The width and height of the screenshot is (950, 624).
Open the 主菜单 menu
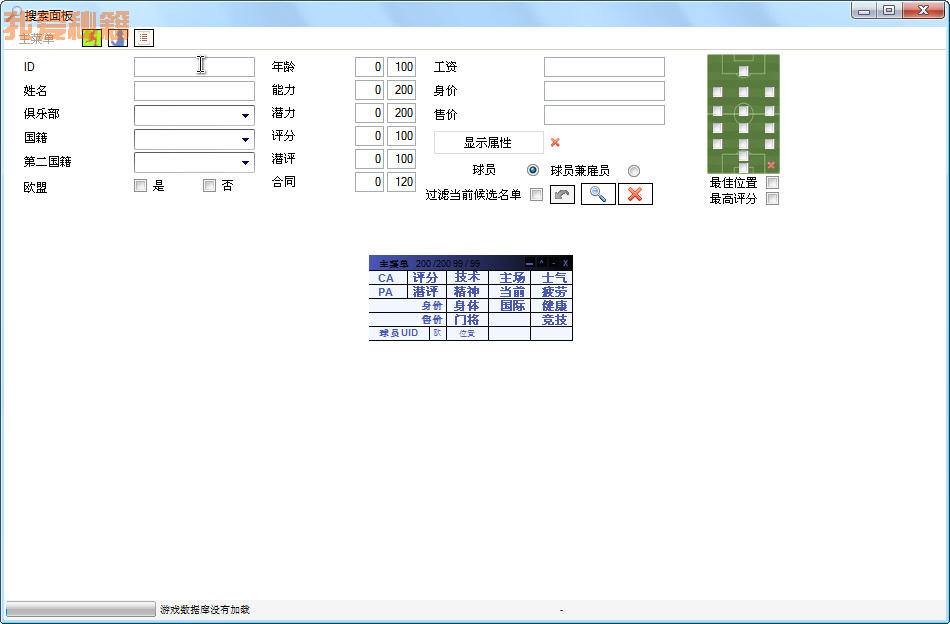tap(37, 39)
